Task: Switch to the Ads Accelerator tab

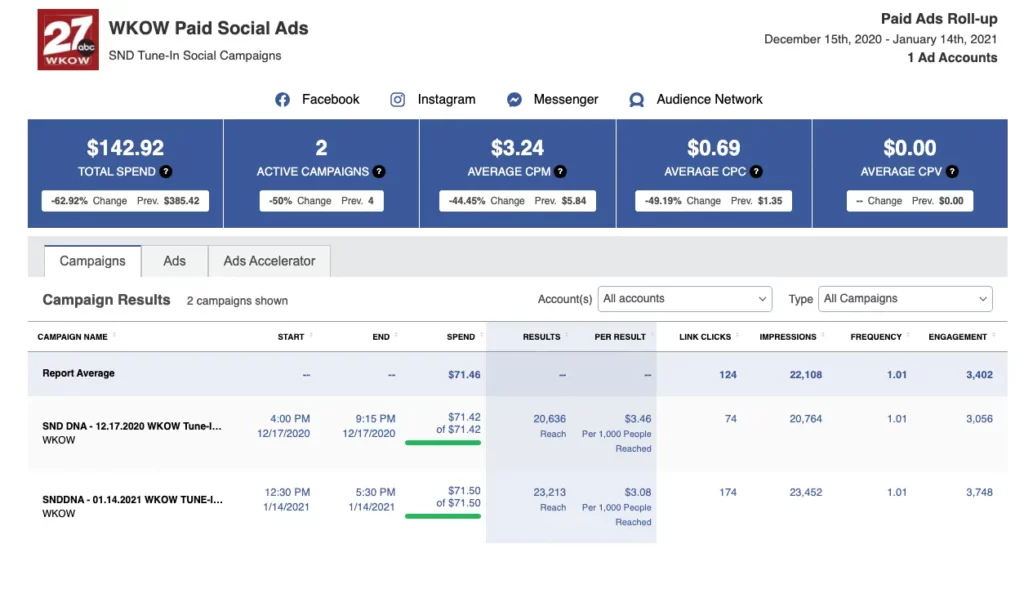Action: click(269, 261)
